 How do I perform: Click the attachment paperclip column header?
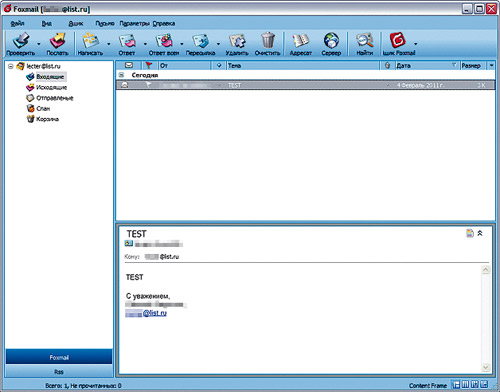click(x=387, y=65)
